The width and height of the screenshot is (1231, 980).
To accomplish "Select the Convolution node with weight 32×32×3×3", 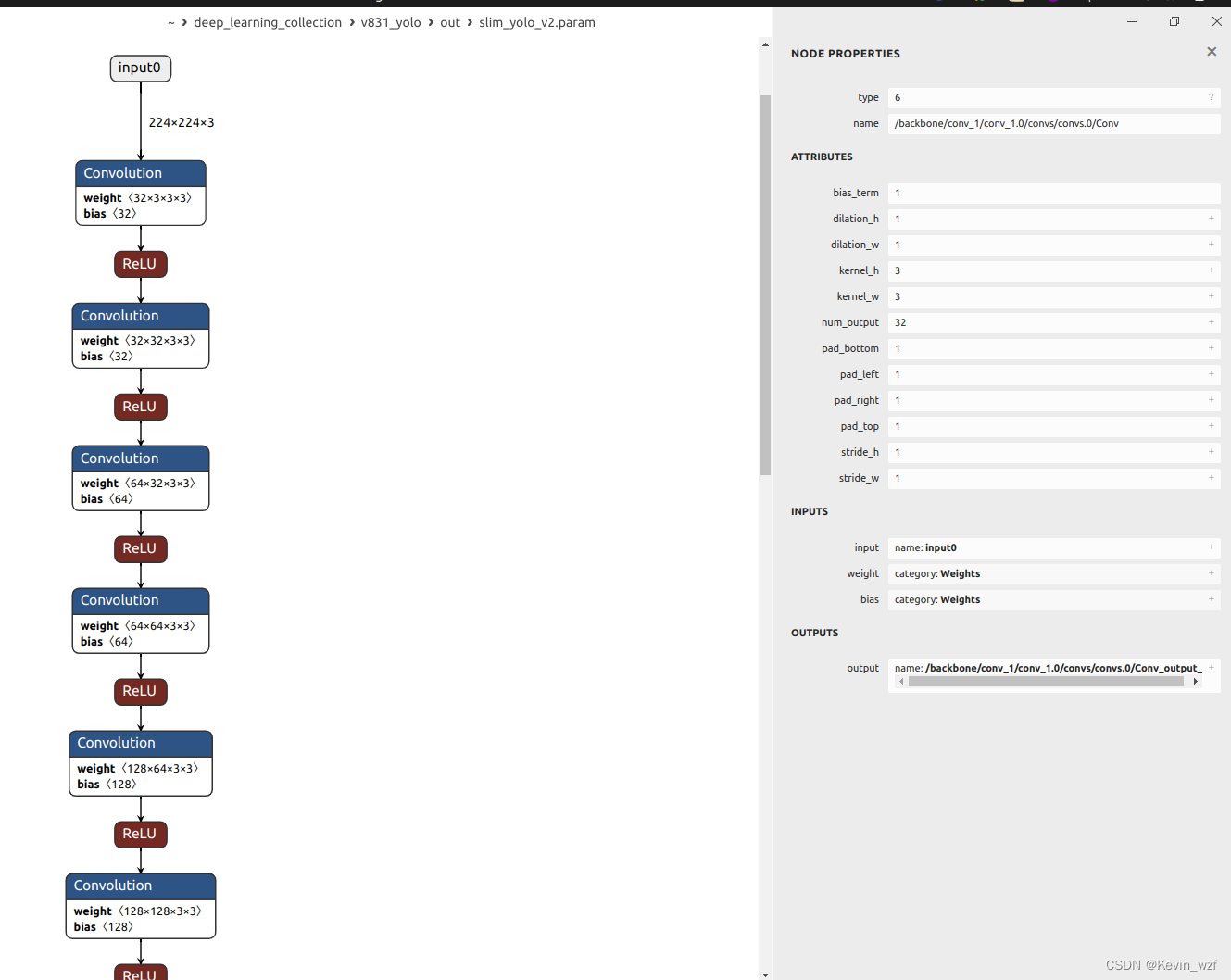I will (141, 335).
